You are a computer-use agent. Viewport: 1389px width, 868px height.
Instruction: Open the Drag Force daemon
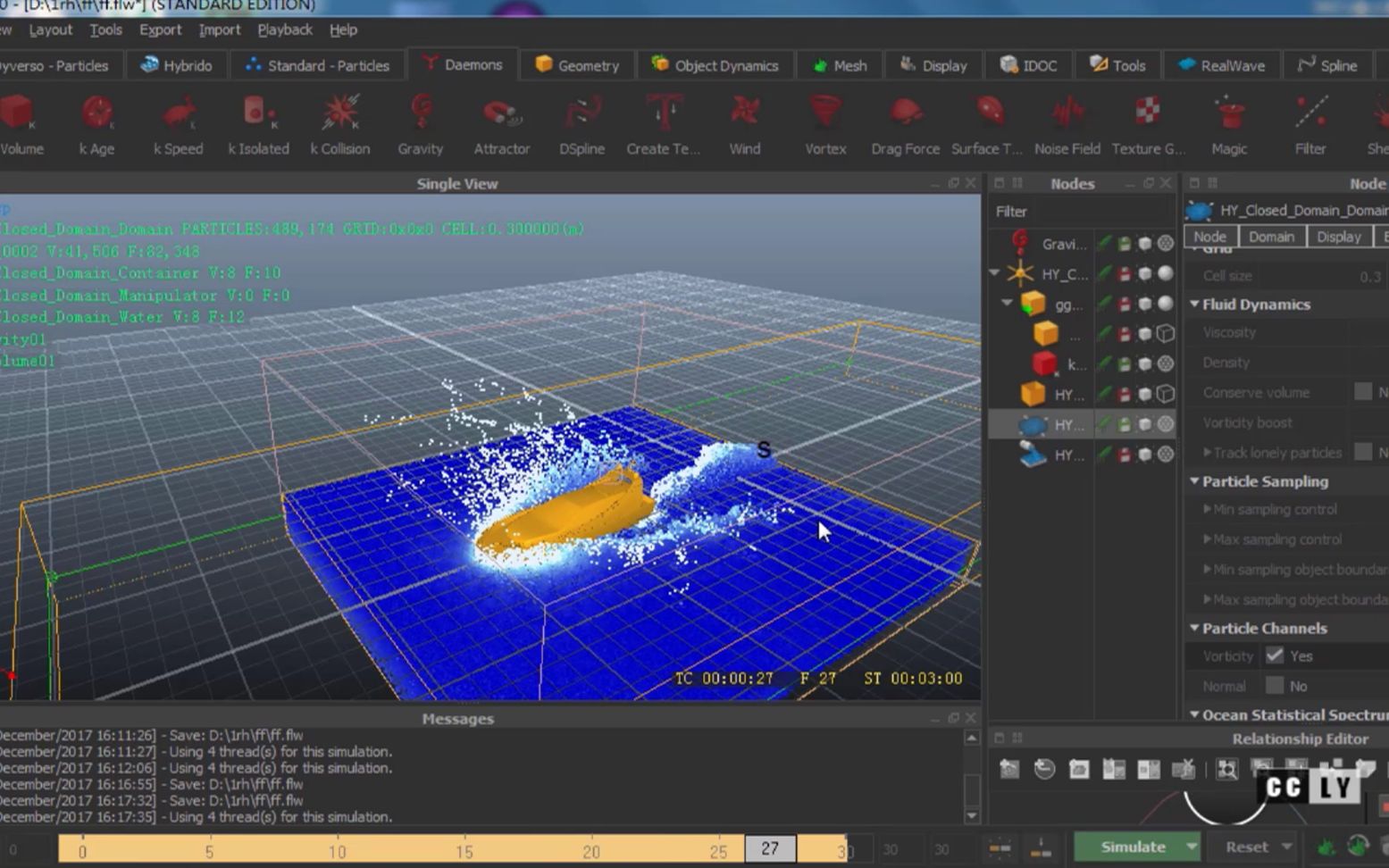click(904, 124)
